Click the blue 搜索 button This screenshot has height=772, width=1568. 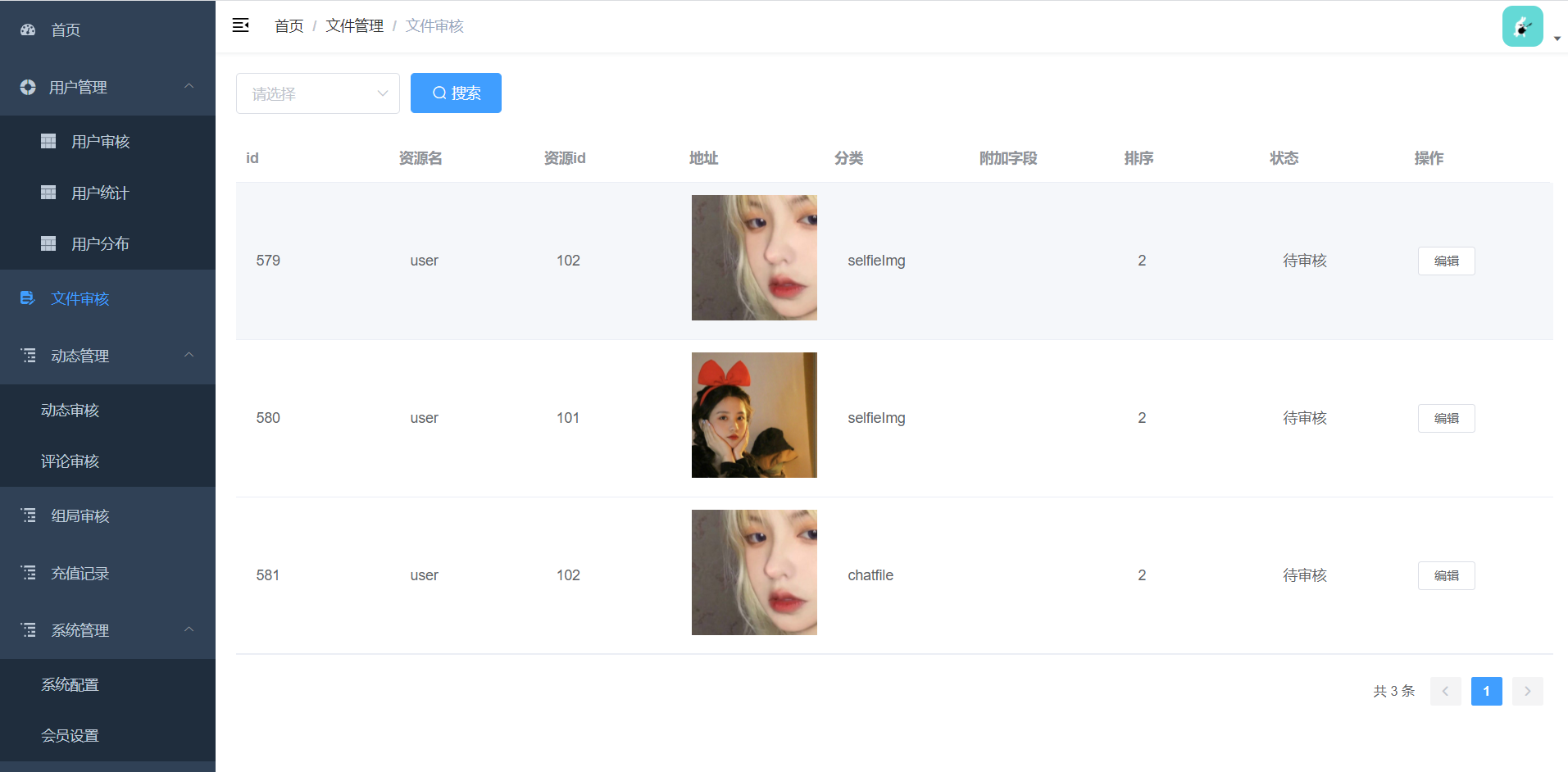point(456,93)
